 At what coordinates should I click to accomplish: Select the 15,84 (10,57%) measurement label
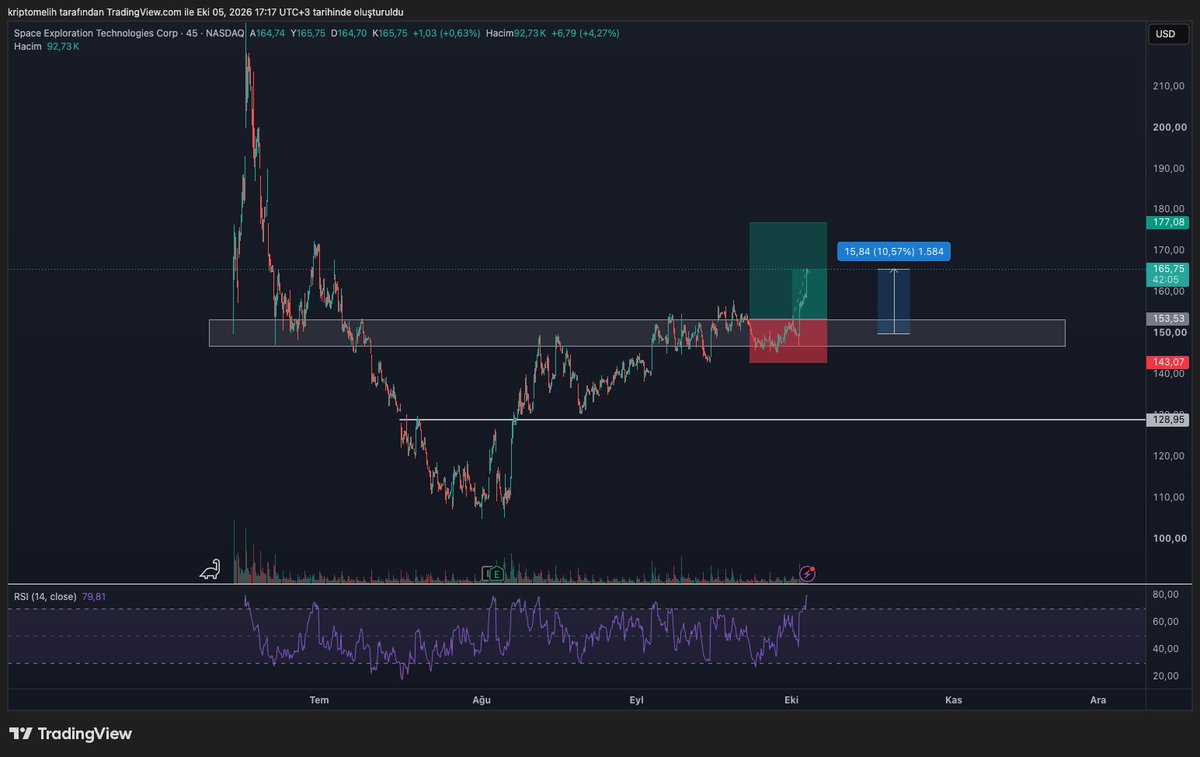[895, 252]
